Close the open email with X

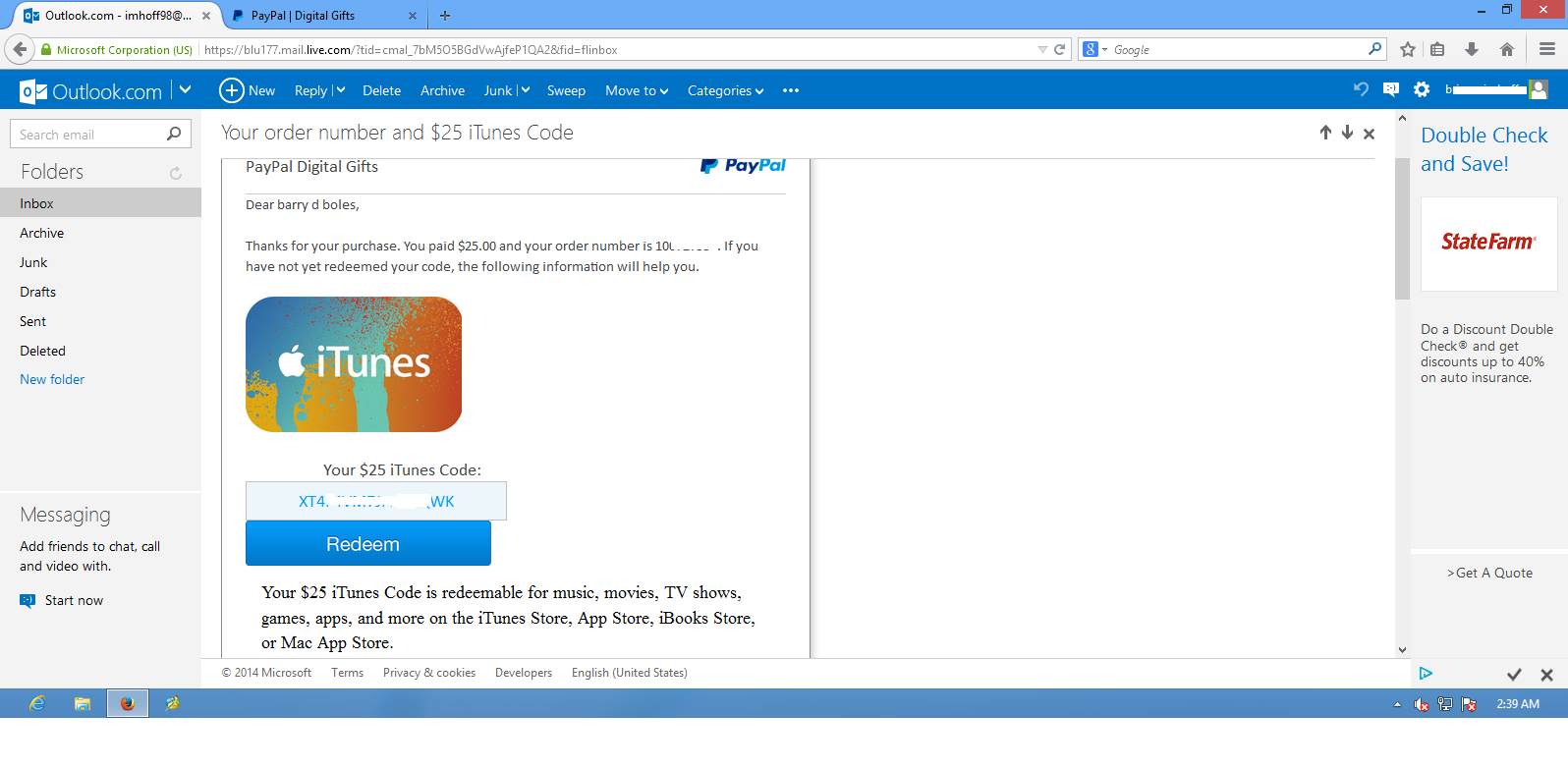click(x=1369, y=134)
